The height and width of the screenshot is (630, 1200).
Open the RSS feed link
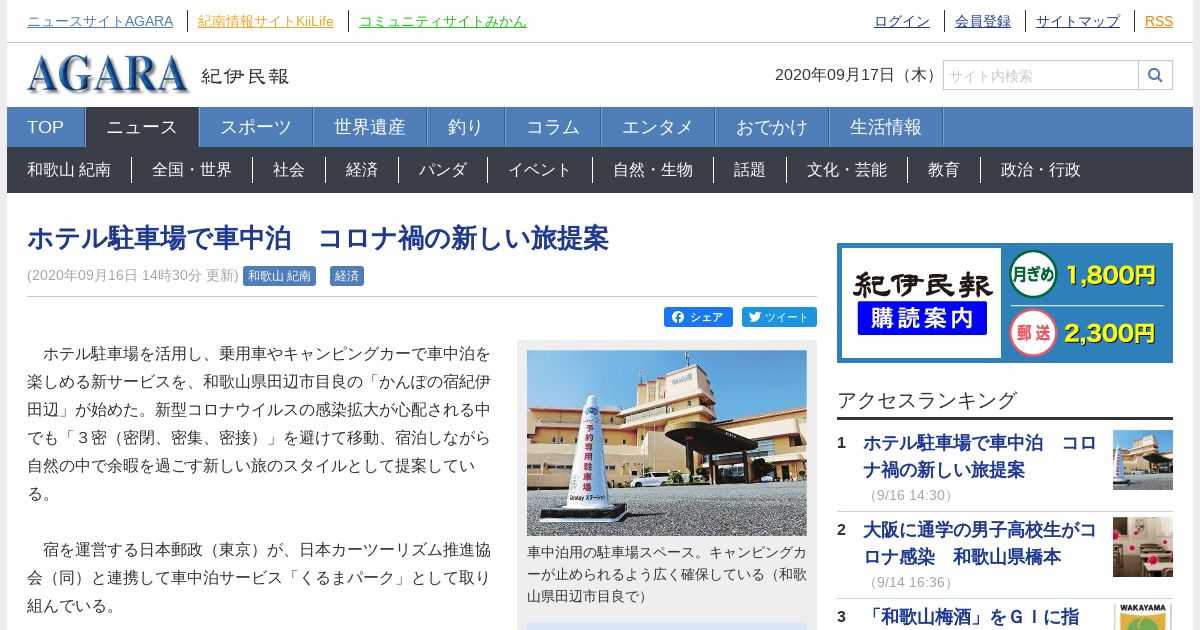coord(1159,21)
